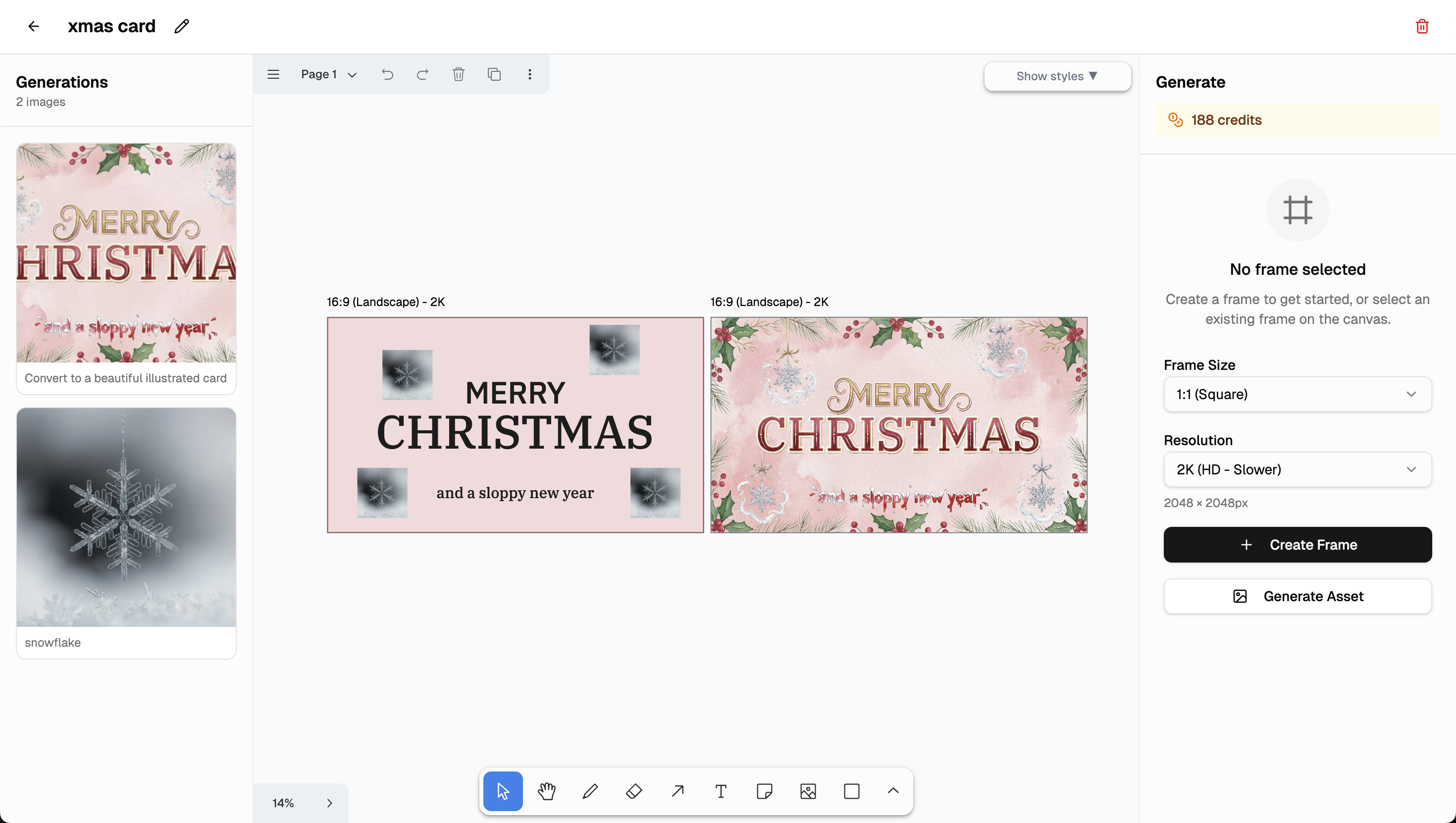
Task: Click the Redo icon in the top toolbar
Action: click(x=423, y=74)
